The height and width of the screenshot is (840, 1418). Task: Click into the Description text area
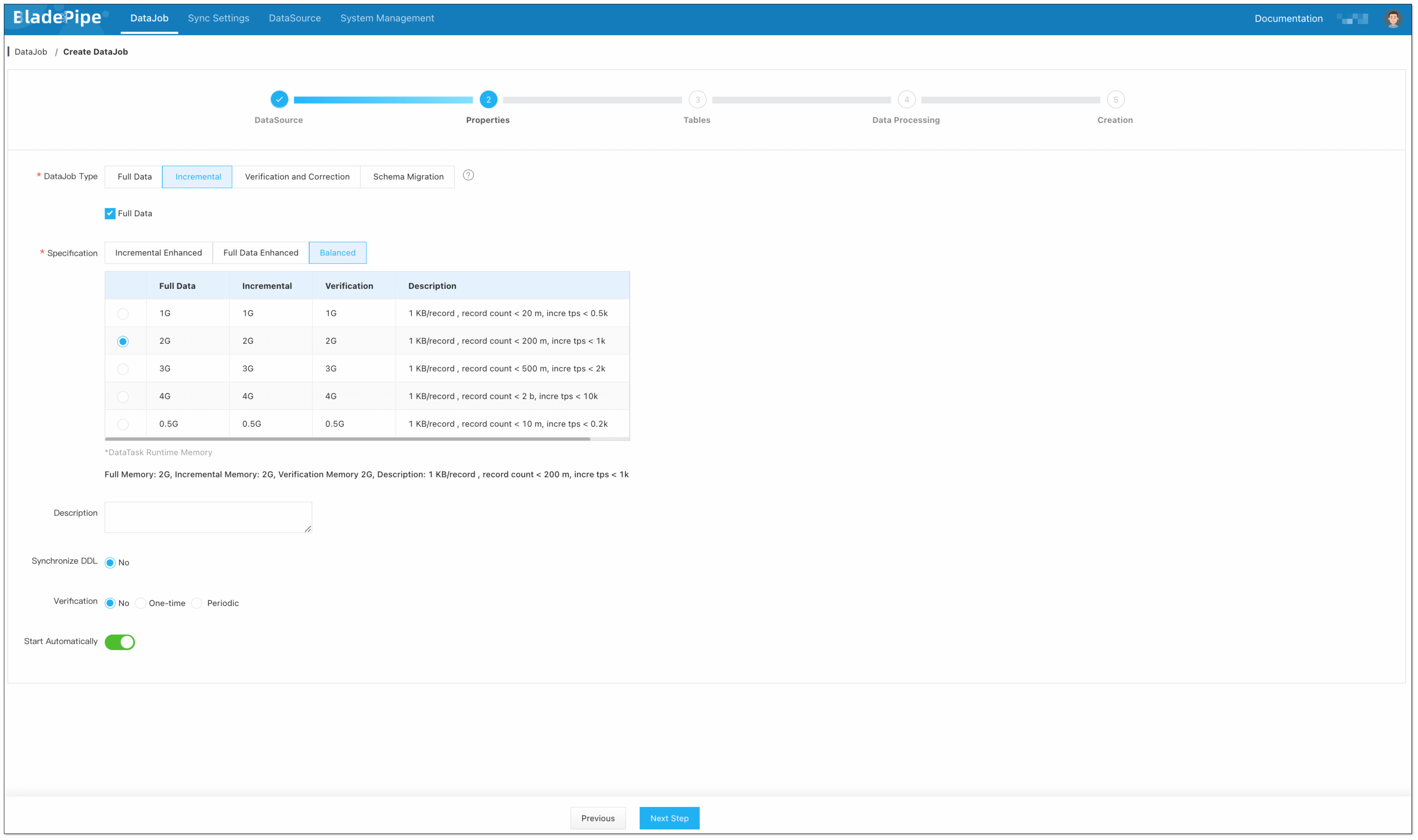click(208, 517)
